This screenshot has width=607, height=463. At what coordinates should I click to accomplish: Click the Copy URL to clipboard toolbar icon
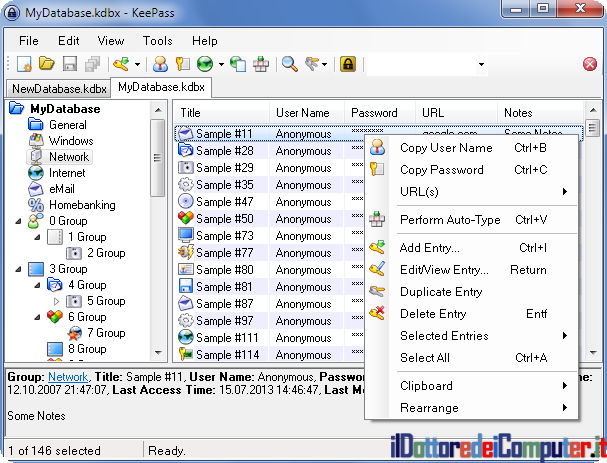[238, 64]
